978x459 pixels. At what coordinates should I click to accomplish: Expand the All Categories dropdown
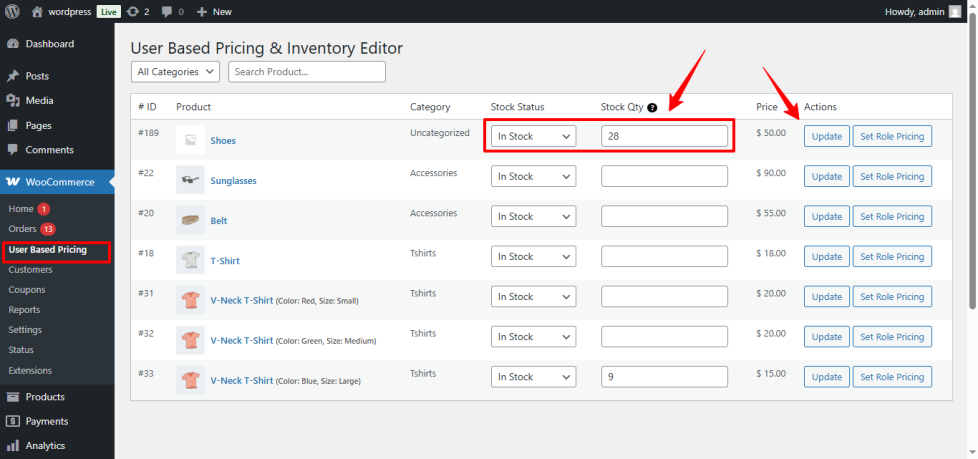(x=176, y=72)
